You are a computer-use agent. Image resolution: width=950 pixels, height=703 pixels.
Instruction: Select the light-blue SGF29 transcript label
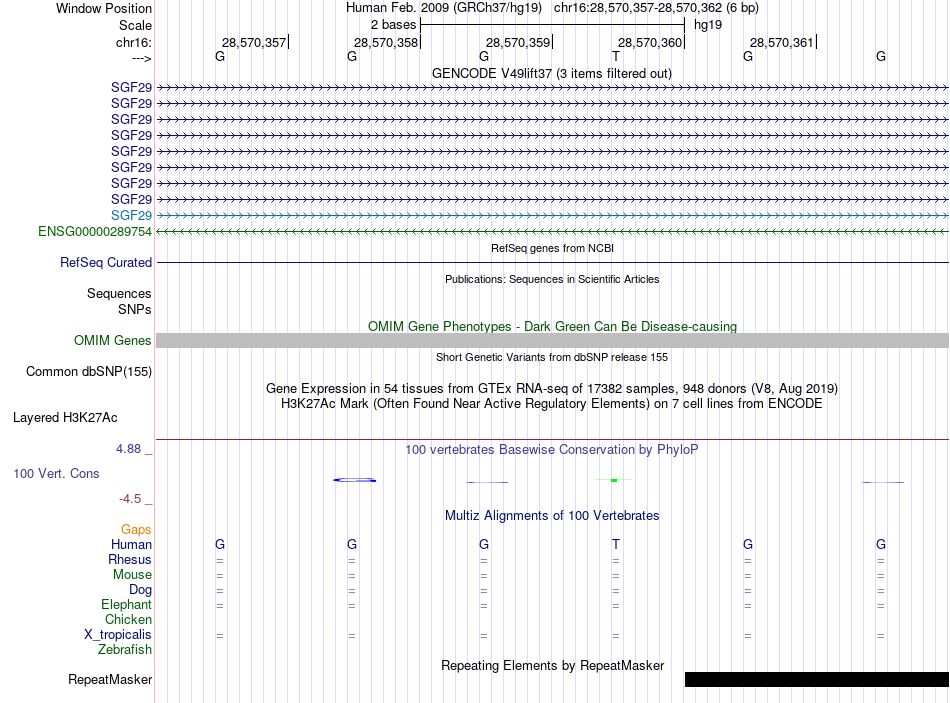131,215
